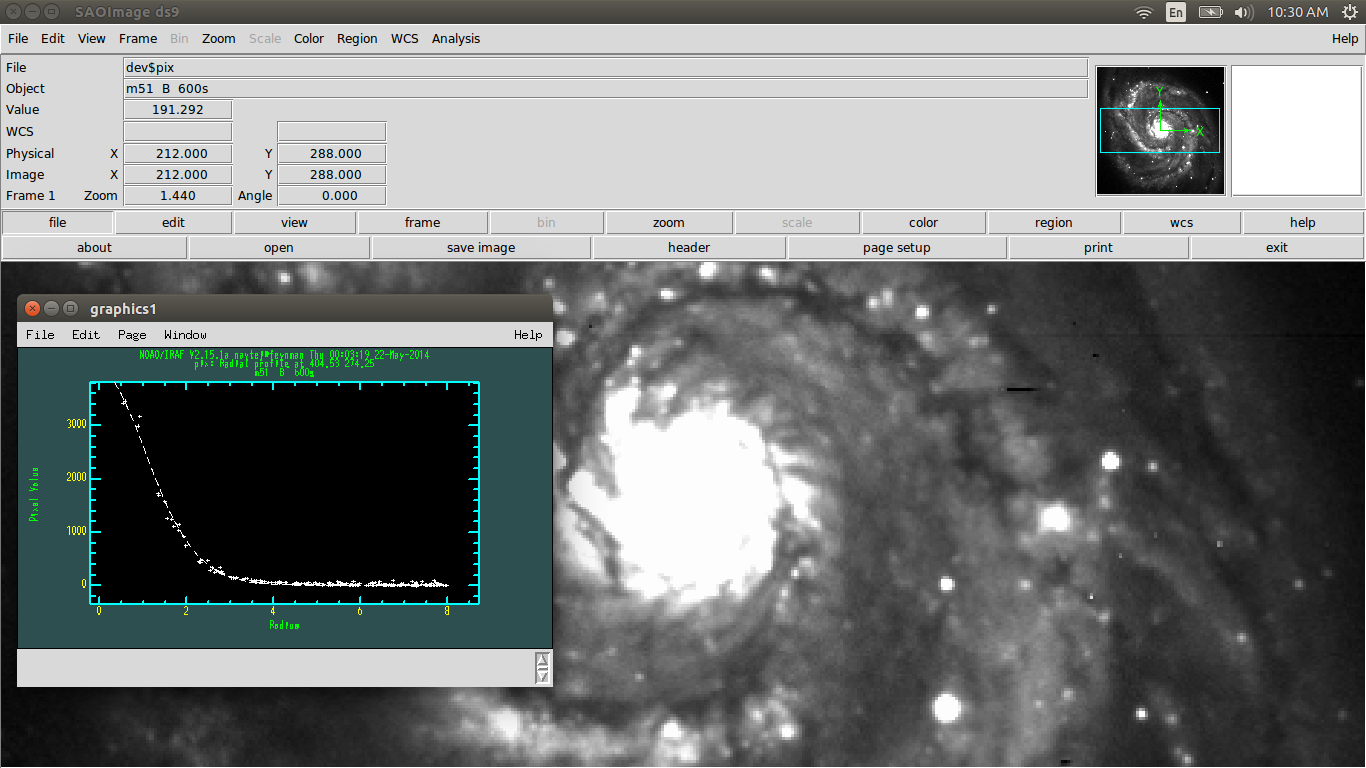Select the 'view' button bar category
The image size is (1366, 768).
(295, 222)
